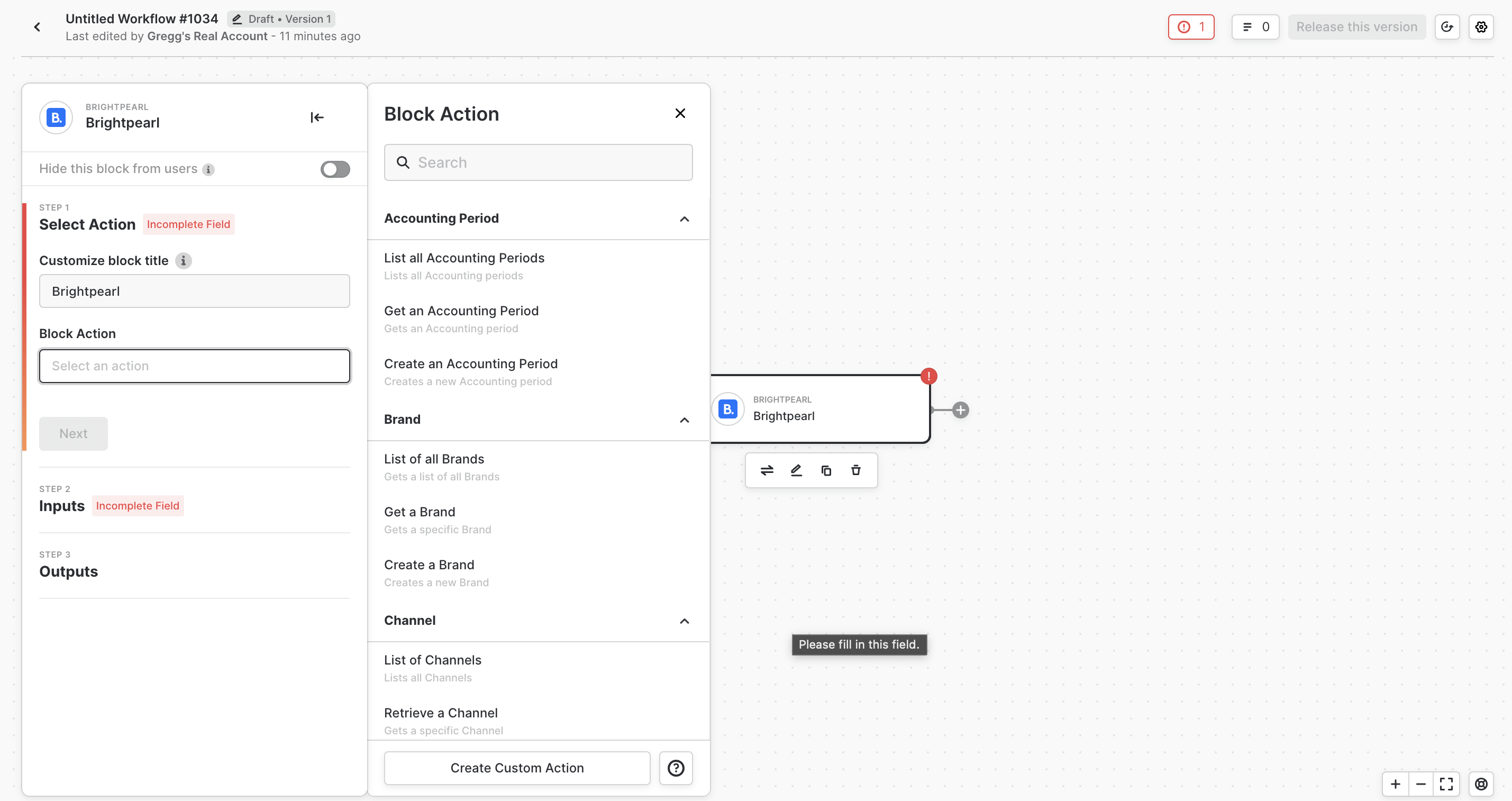Zoom in on the canvas

[1395, 784]
